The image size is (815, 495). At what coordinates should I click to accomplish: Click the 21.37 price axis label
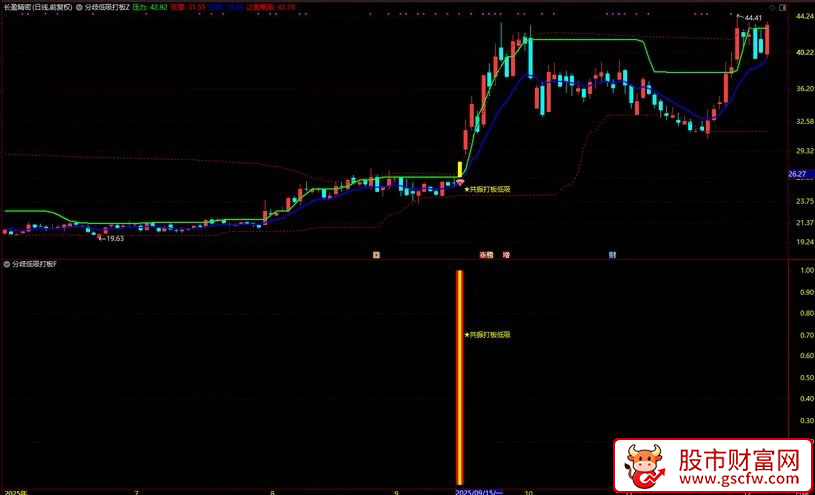[x=805, y=223]
